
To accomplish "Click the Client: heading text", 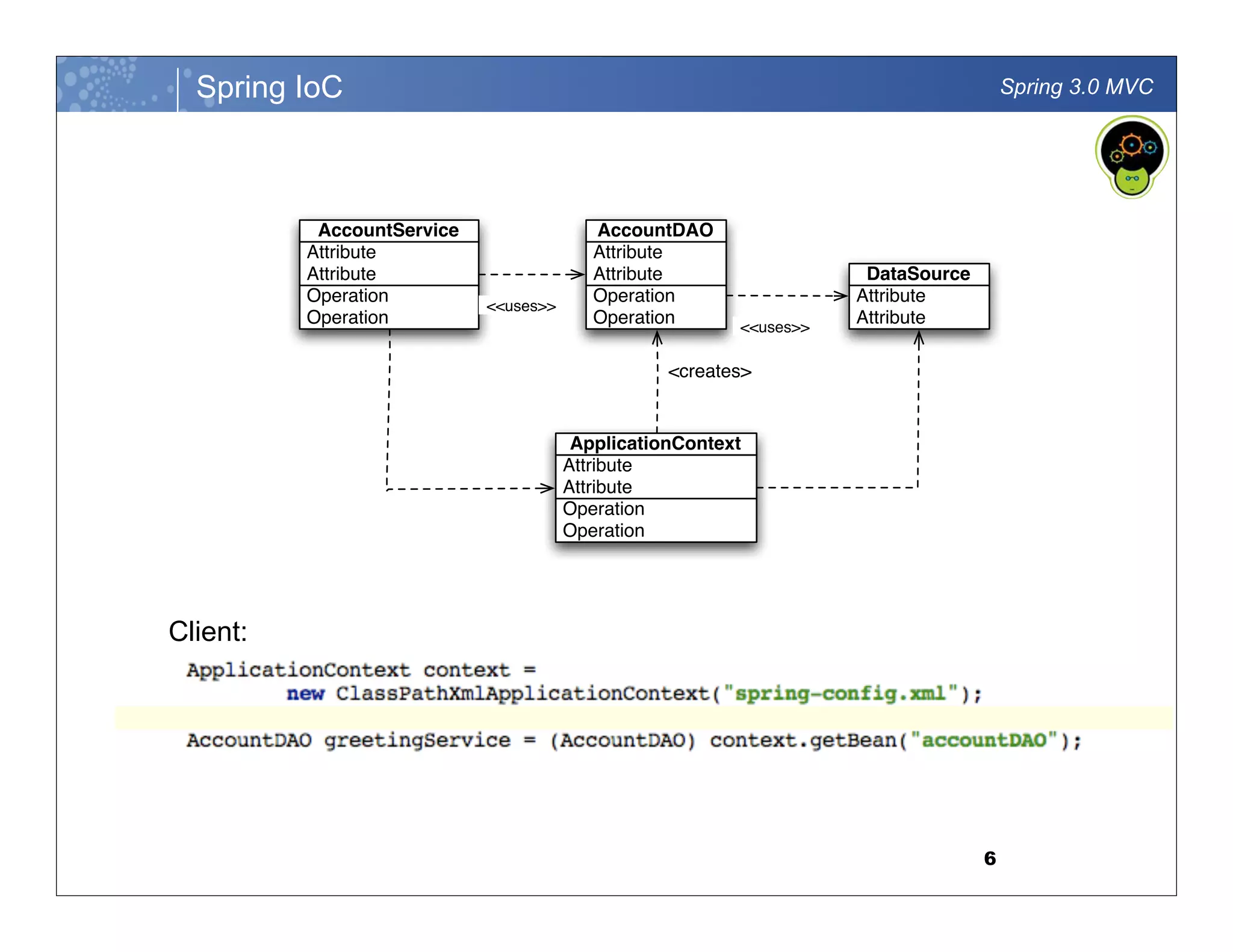I will (208, 632).
